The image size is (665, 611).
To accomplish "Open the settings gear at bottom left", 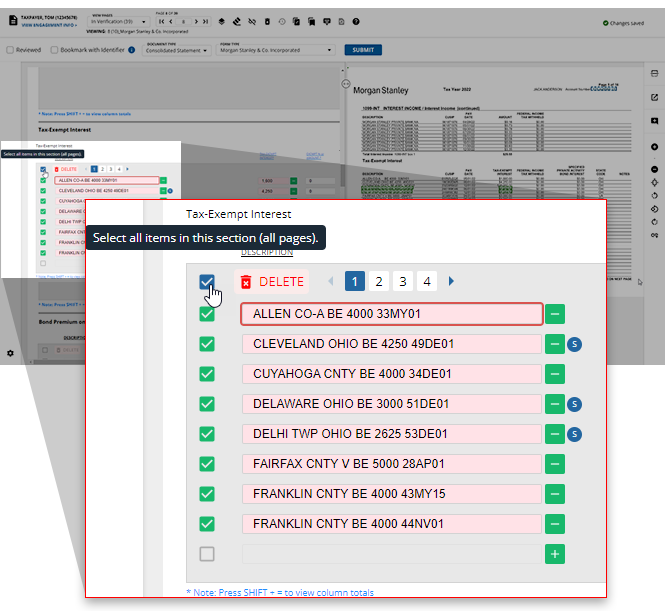I will pyautogui.click(x=10, y=353).
